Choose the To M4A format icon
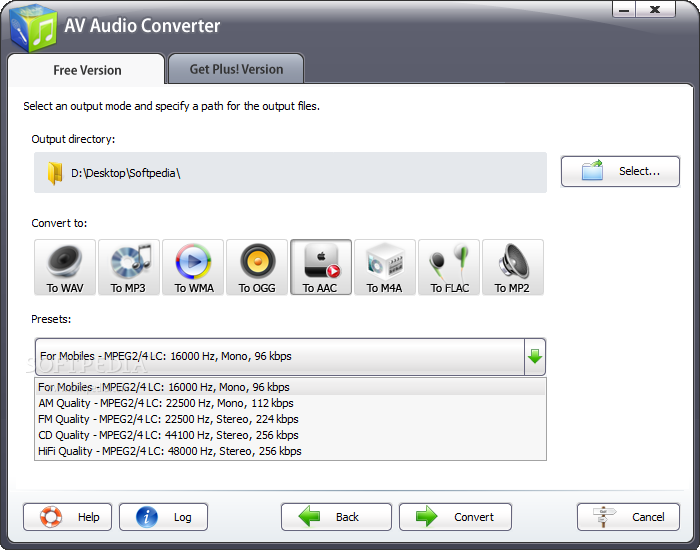Screen dimensions: 700x550 [385, 267]
